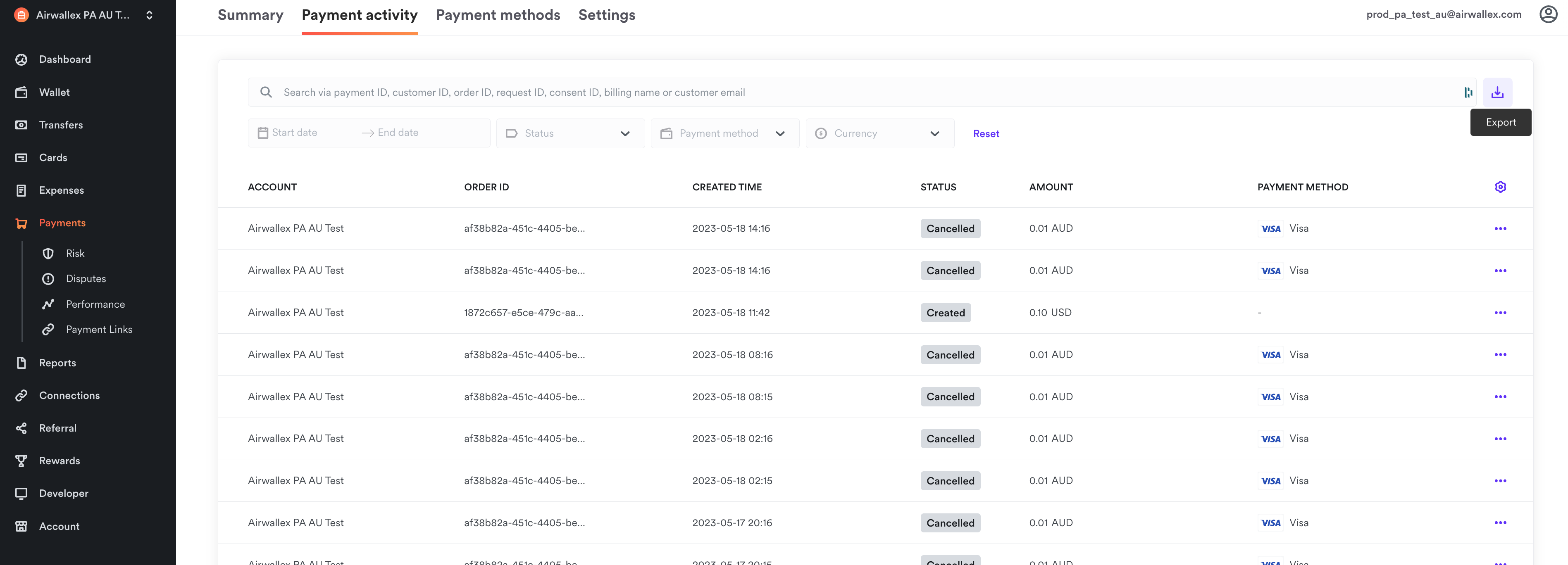
Task: Click the Cards sidebar icon
Action: 22,157
